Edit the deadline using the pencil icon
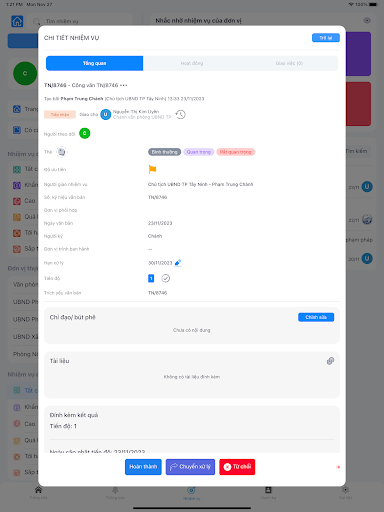The image size is (384, 512). pos(178,263)
